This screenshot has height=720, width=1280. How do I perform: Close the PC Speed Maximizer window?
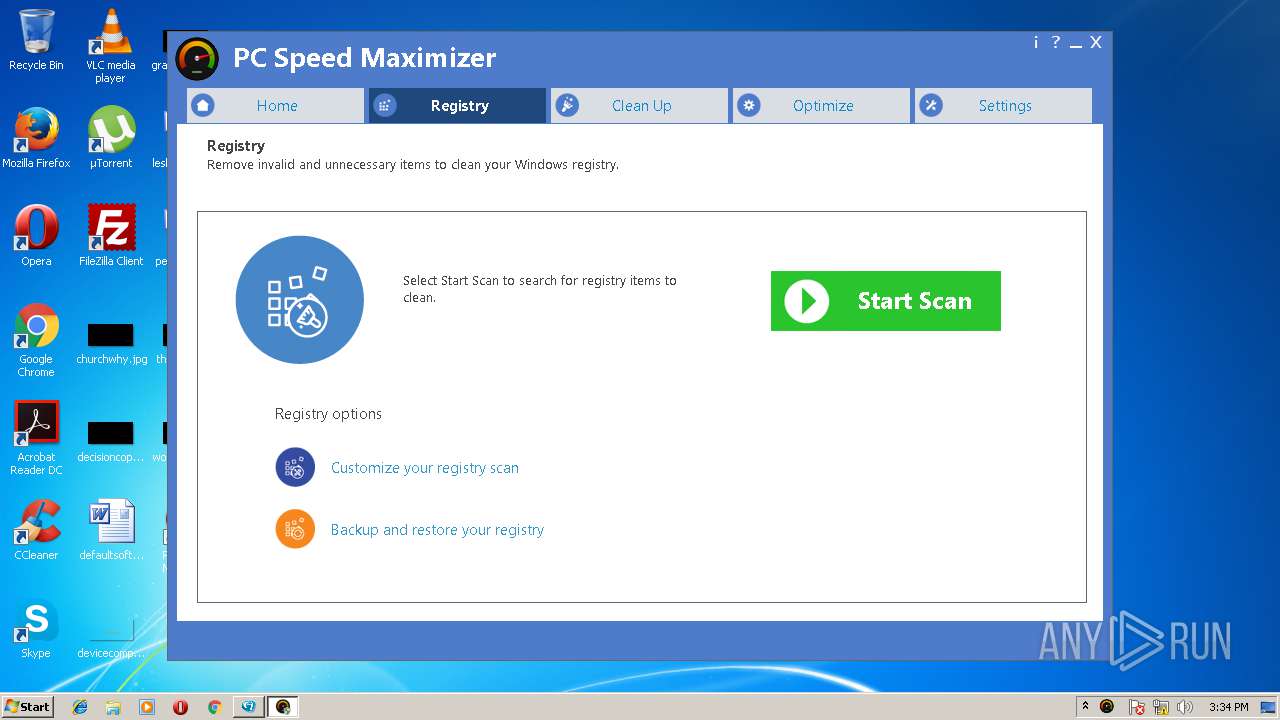1096,42
